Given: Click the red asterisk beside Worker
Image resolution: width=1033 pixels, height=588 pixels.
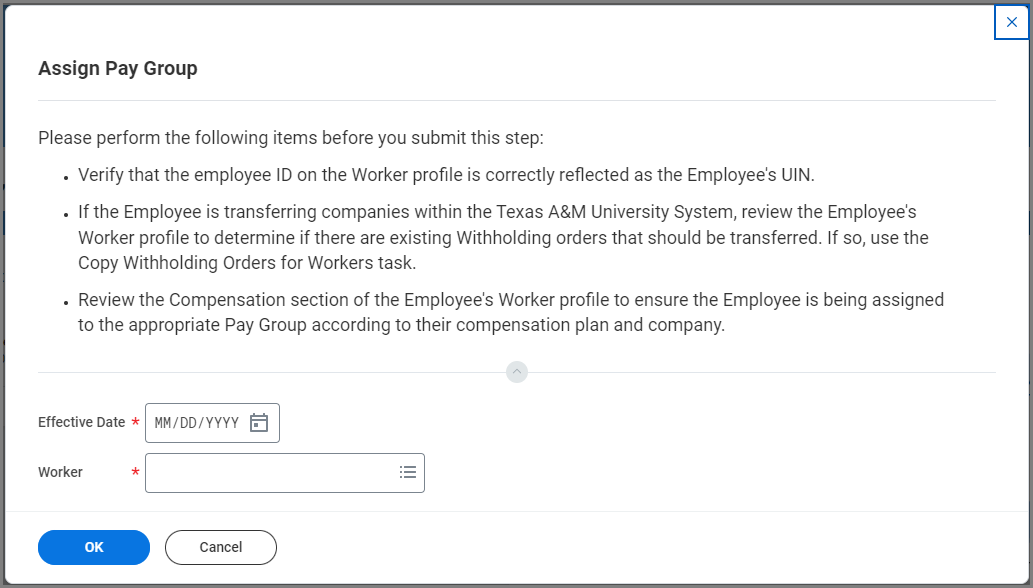Looking at the screenshot, I should (x=135, y=473).
